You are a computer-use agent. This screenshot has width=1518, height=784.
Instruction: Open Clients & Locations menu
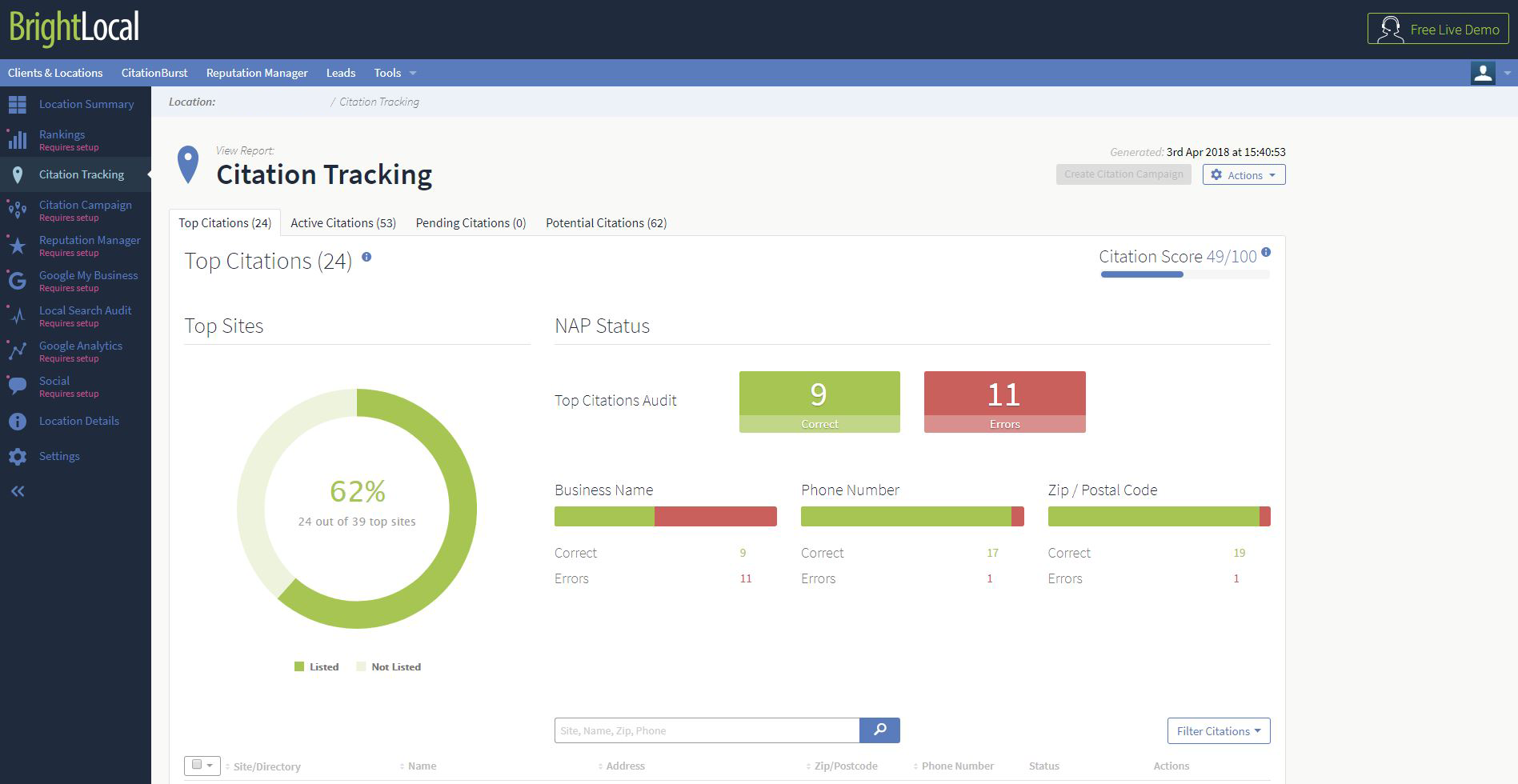coord(55,73)
